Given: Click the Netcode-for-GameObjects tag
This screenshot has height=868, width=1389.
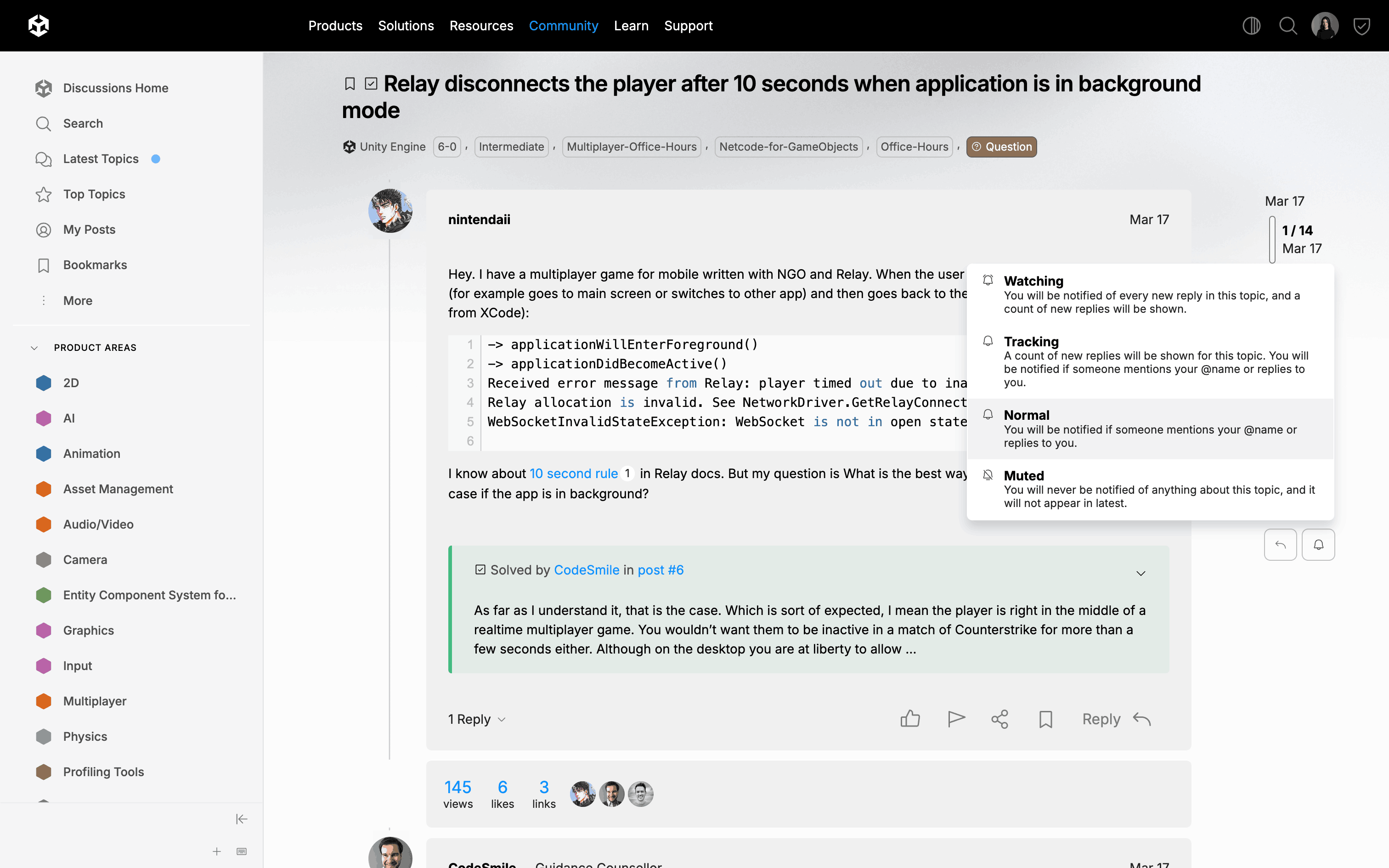Looking at the screenshot, I should coord(788,147).
